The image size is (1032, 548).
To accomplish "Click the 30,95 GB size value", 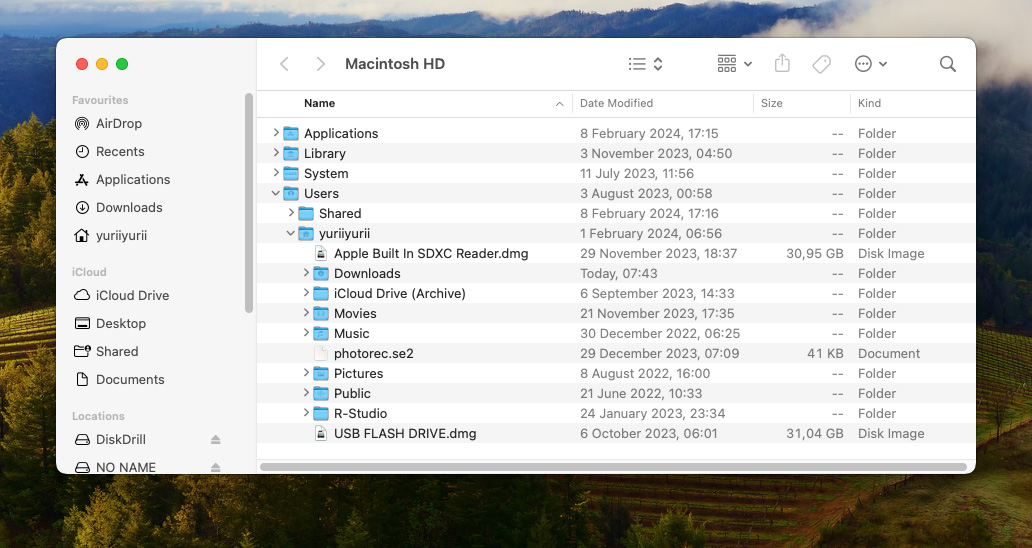I will pos(815,253).
